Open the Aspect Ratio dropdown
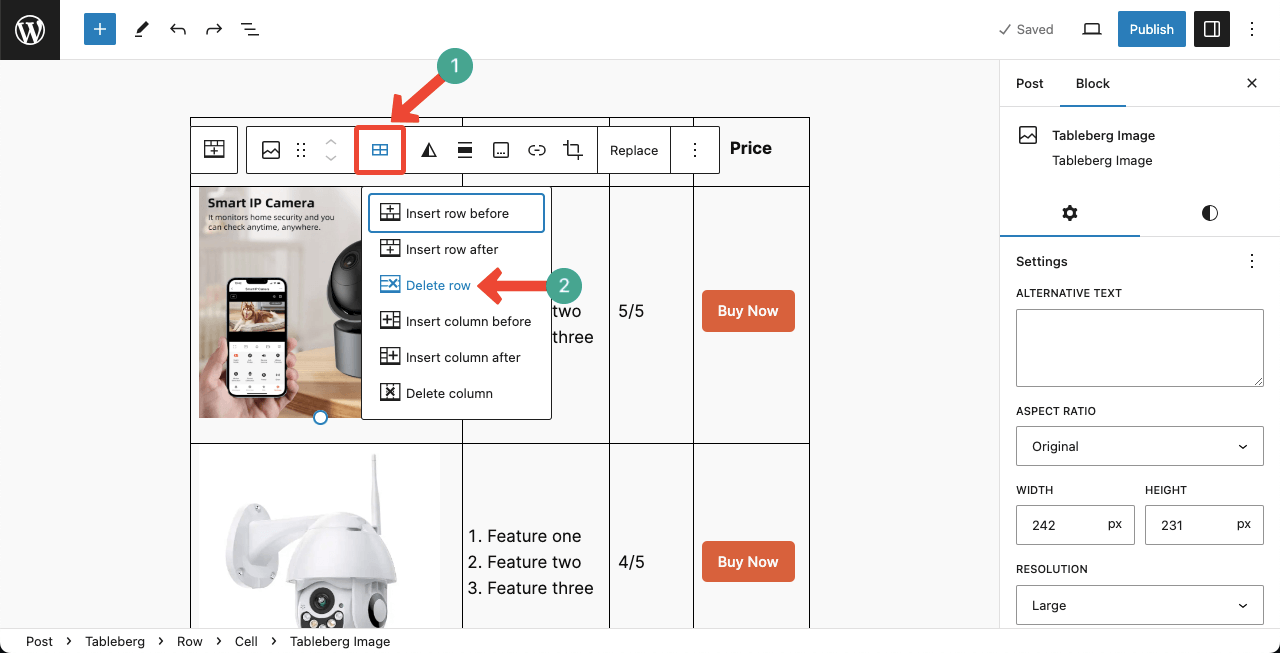The image size is (1280, 653). pos(1140,446)
